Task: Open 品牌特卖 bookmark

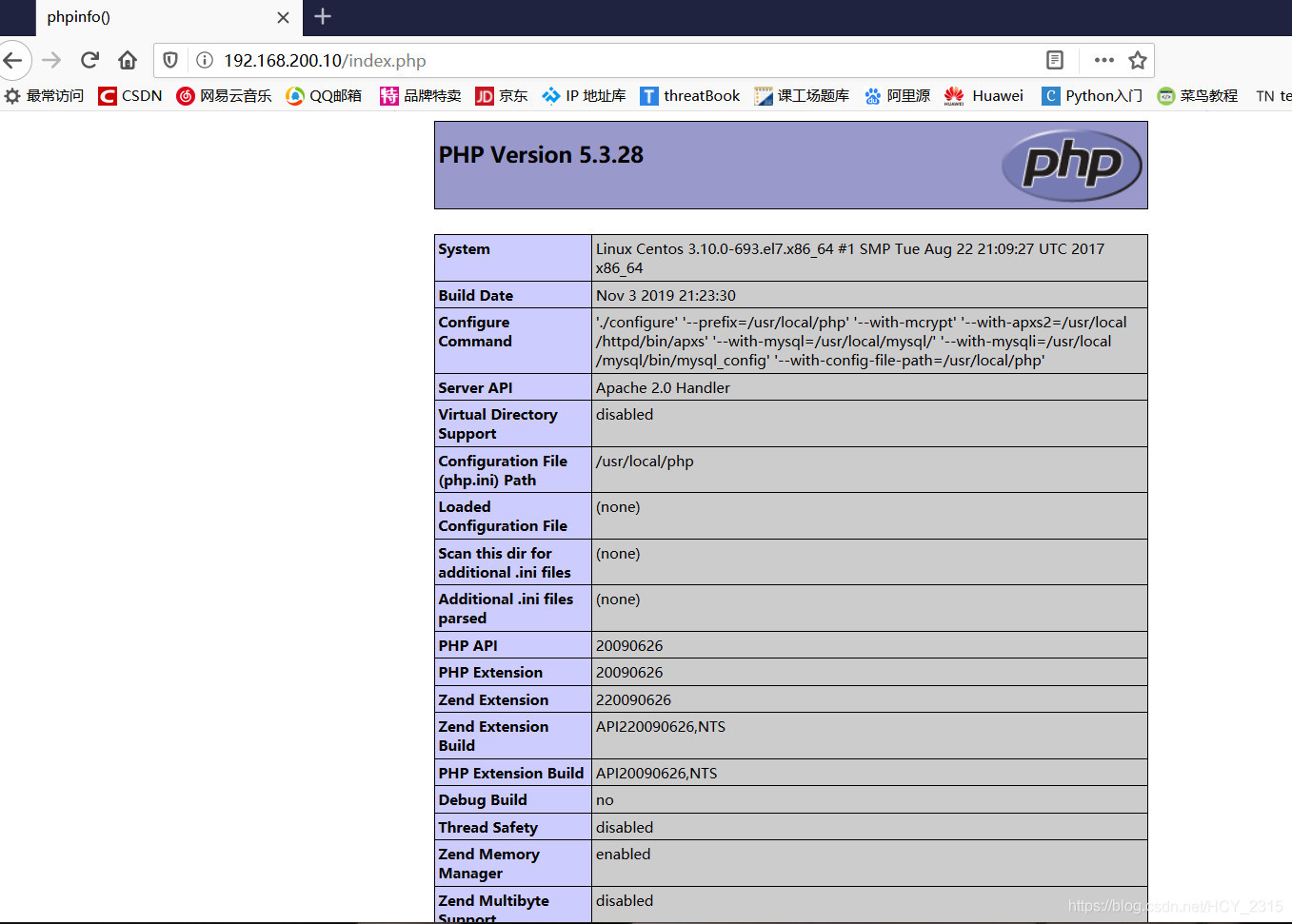Action: pos(421,95)
